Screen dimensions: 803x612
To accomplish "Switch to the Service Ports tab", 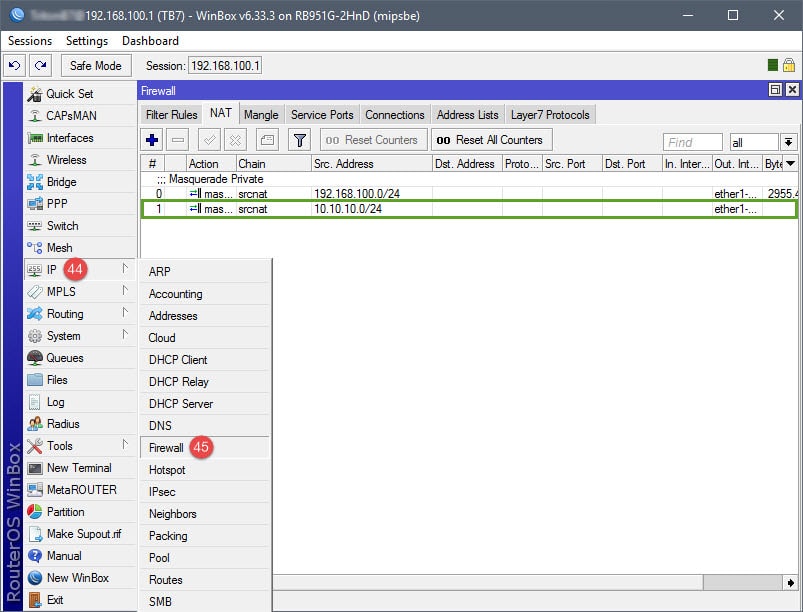I will pyautogui.click(x=322, y=115).
